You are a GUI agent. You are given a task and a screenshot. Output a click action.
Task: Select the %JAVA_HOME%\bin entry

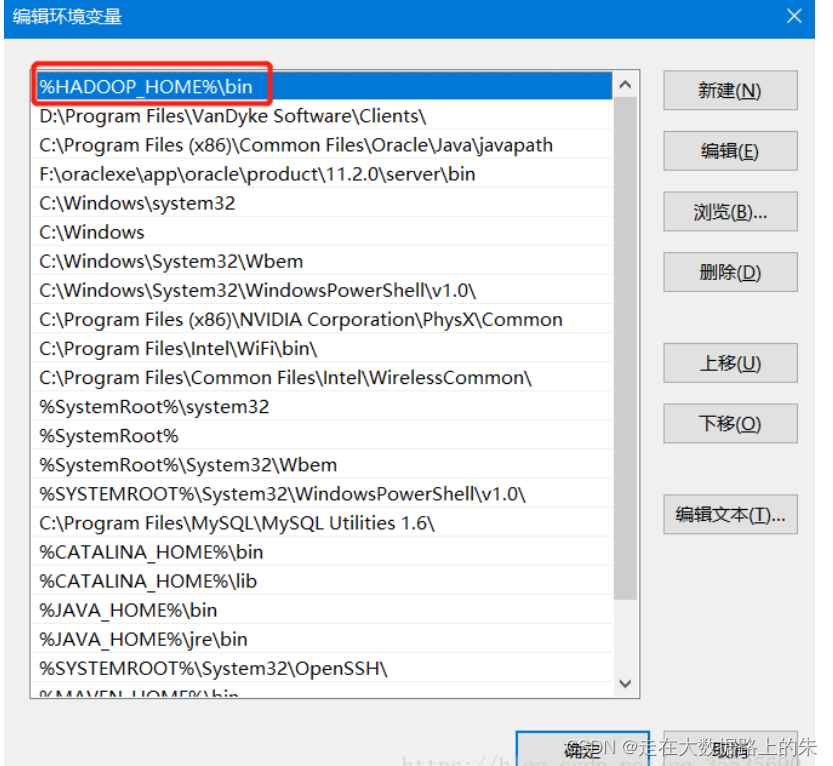321,610
